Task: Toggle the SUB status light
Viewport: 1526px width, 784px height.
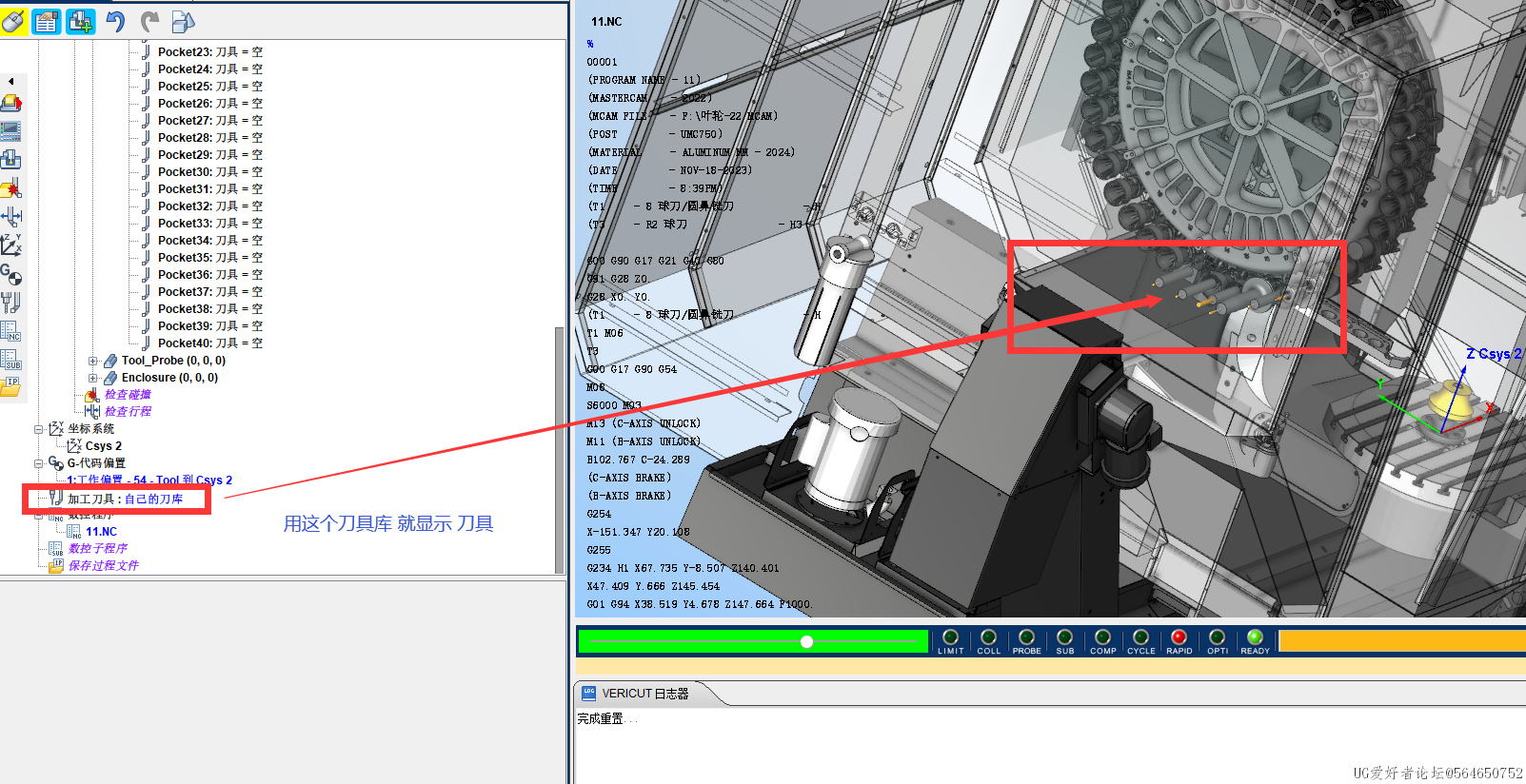Action: click(x=1064, y=641)
